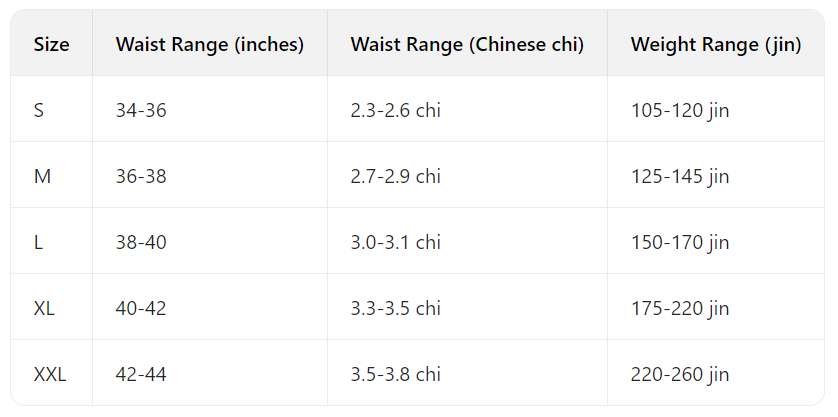The width and height of the screenshot is (838, 417).
Task: Click the Size column header
Action: tap(51, 44)
